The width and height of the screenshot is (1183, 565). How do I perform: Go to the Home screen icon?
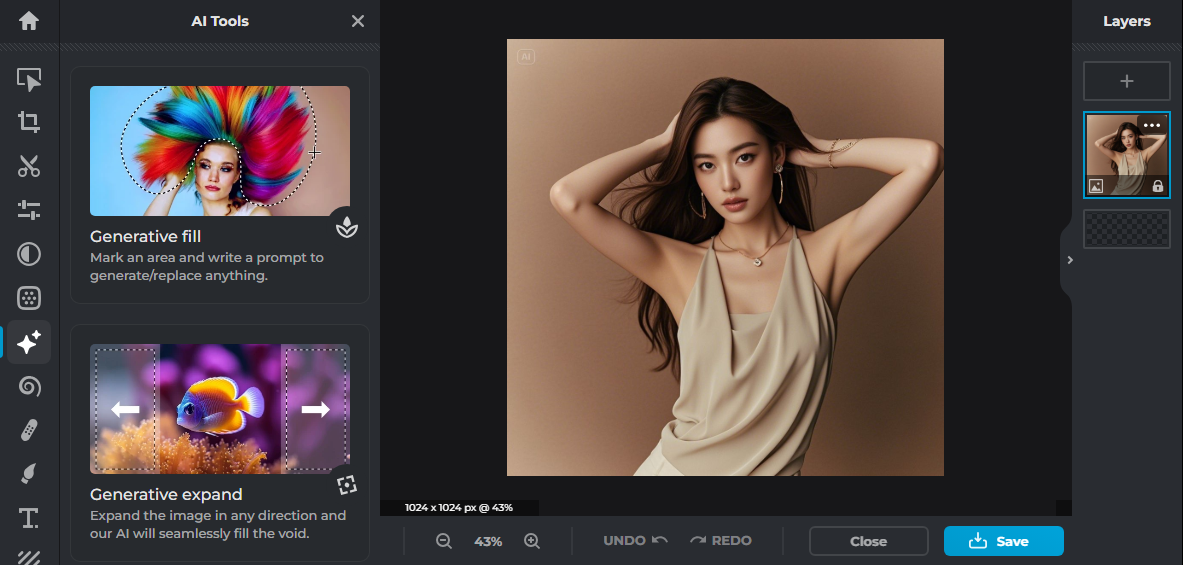(x=29, y=20)
